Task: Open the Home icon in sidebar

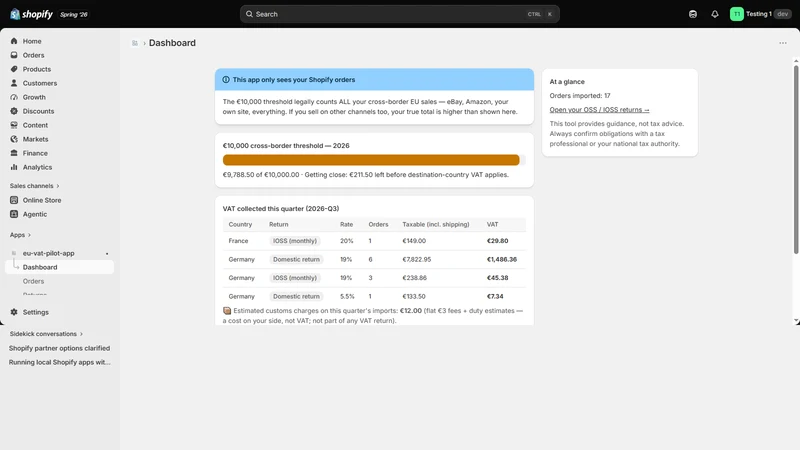Action: point(14,41)
